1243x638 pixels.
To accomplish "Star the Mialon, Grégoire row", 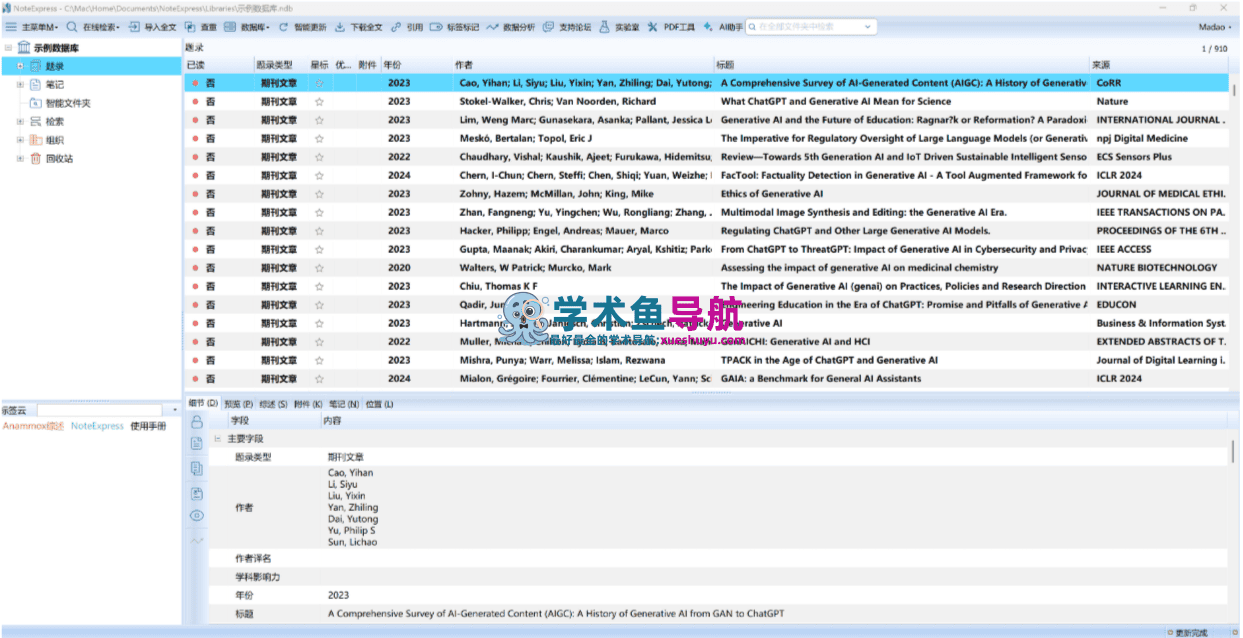I will (x=319, y=379).
